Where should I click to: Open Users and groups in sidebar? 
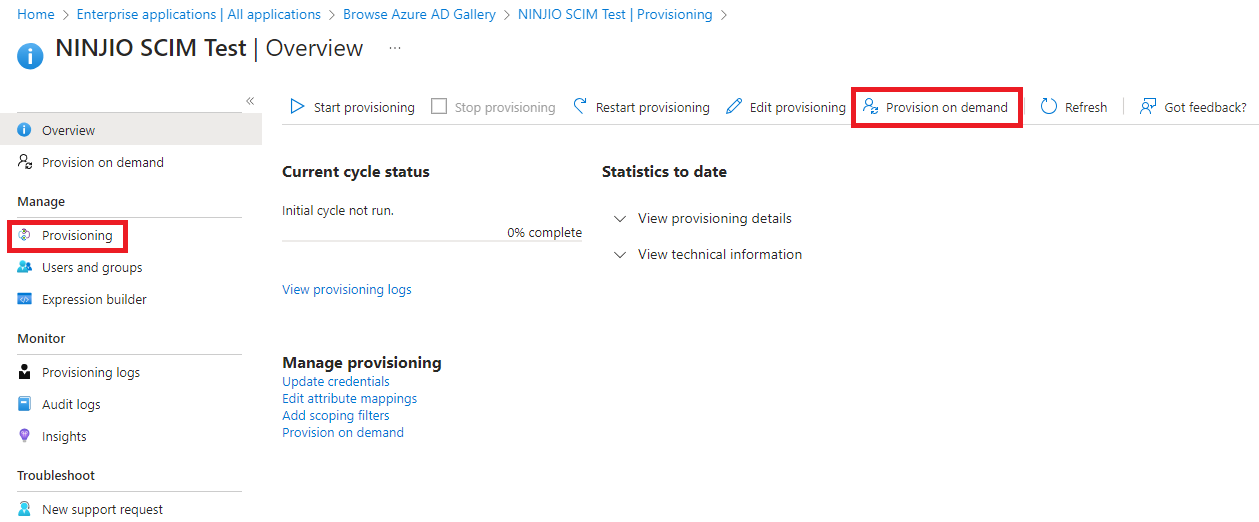coord(91,267)
